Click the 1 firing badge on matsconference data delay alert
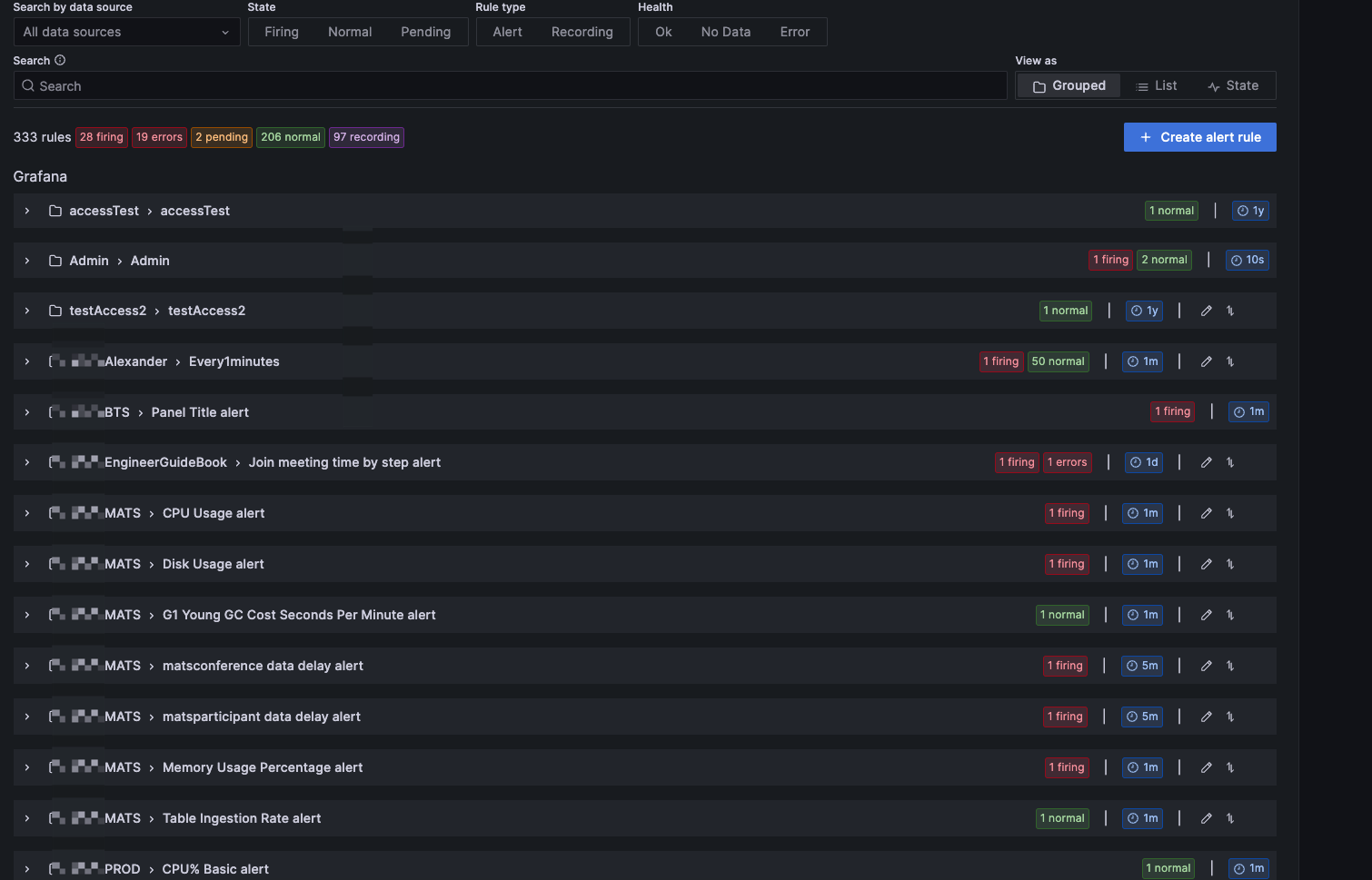This screenshot has width=1372, height=880. click(1065, 666)
